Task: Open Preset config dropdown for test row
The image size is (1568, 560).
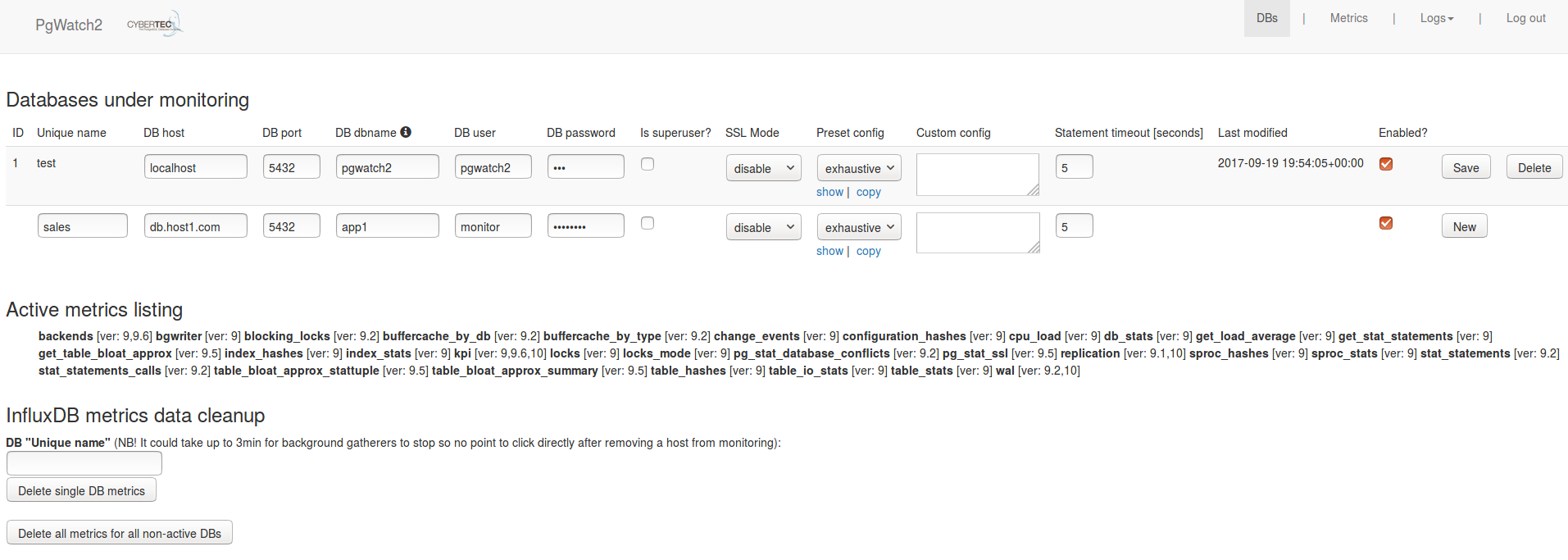Action: click(858, 168)
